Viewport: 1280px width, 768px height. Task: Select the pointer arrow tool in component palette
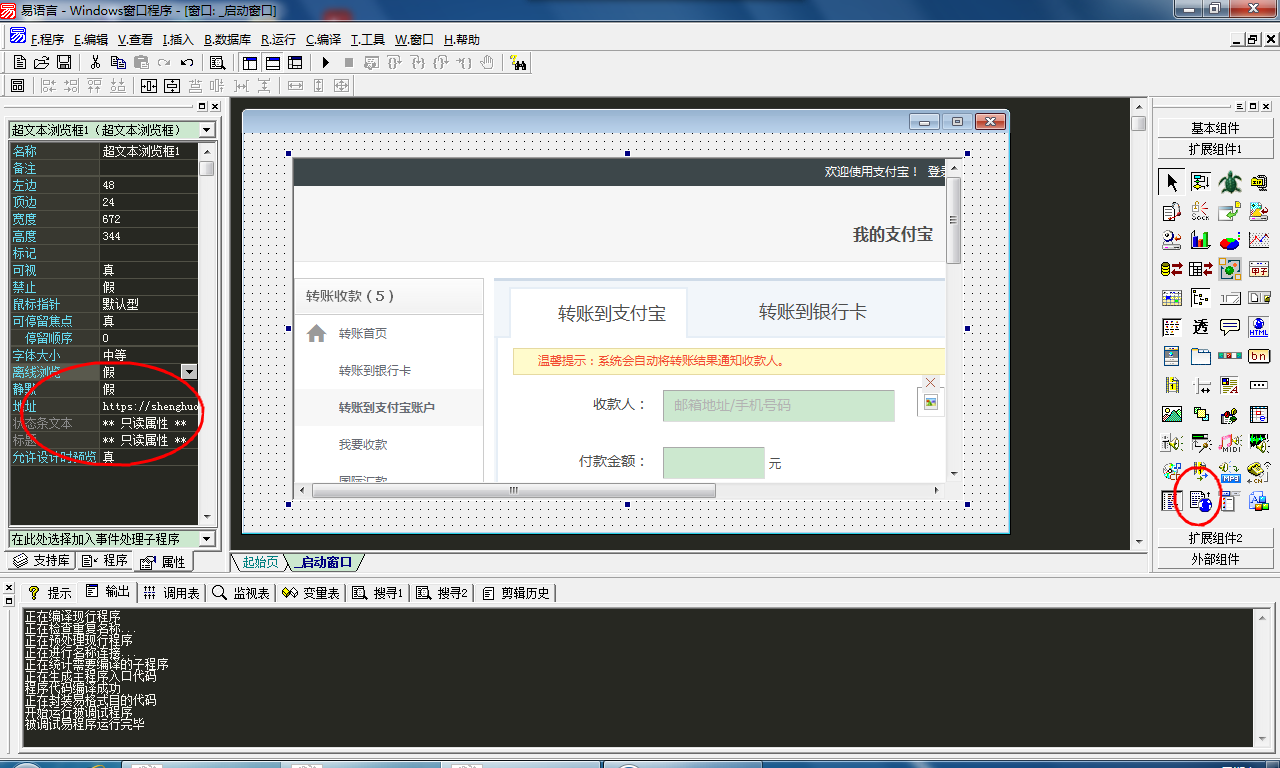tap(1171, 182)
